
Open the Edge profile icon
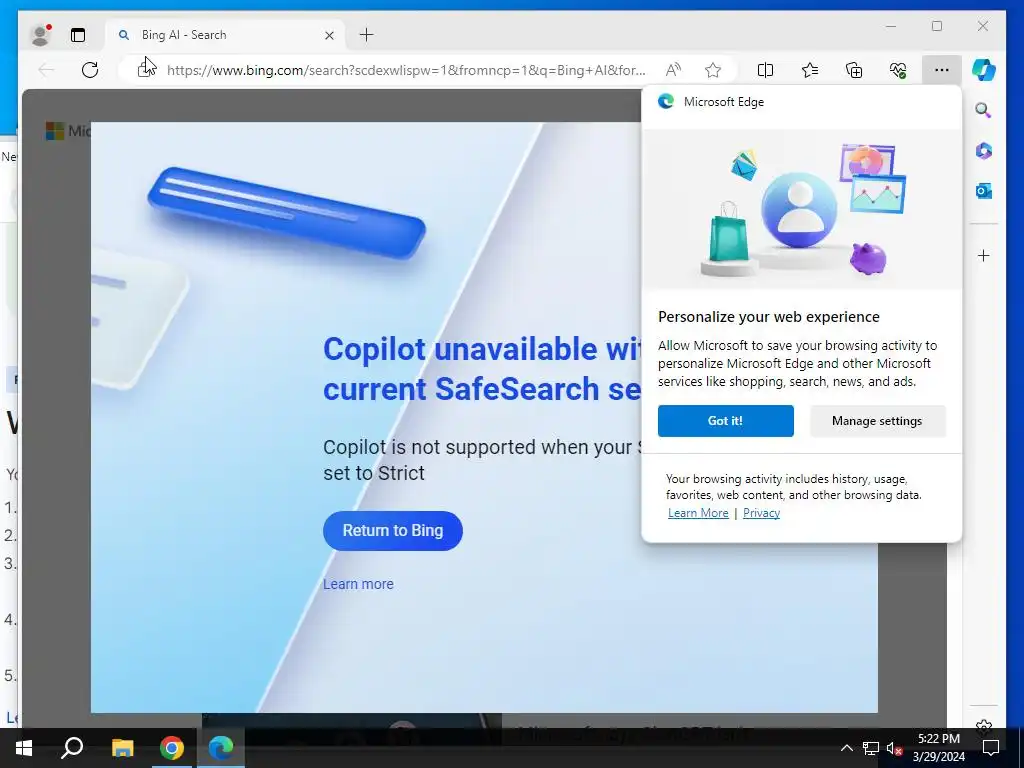[40, 35]
